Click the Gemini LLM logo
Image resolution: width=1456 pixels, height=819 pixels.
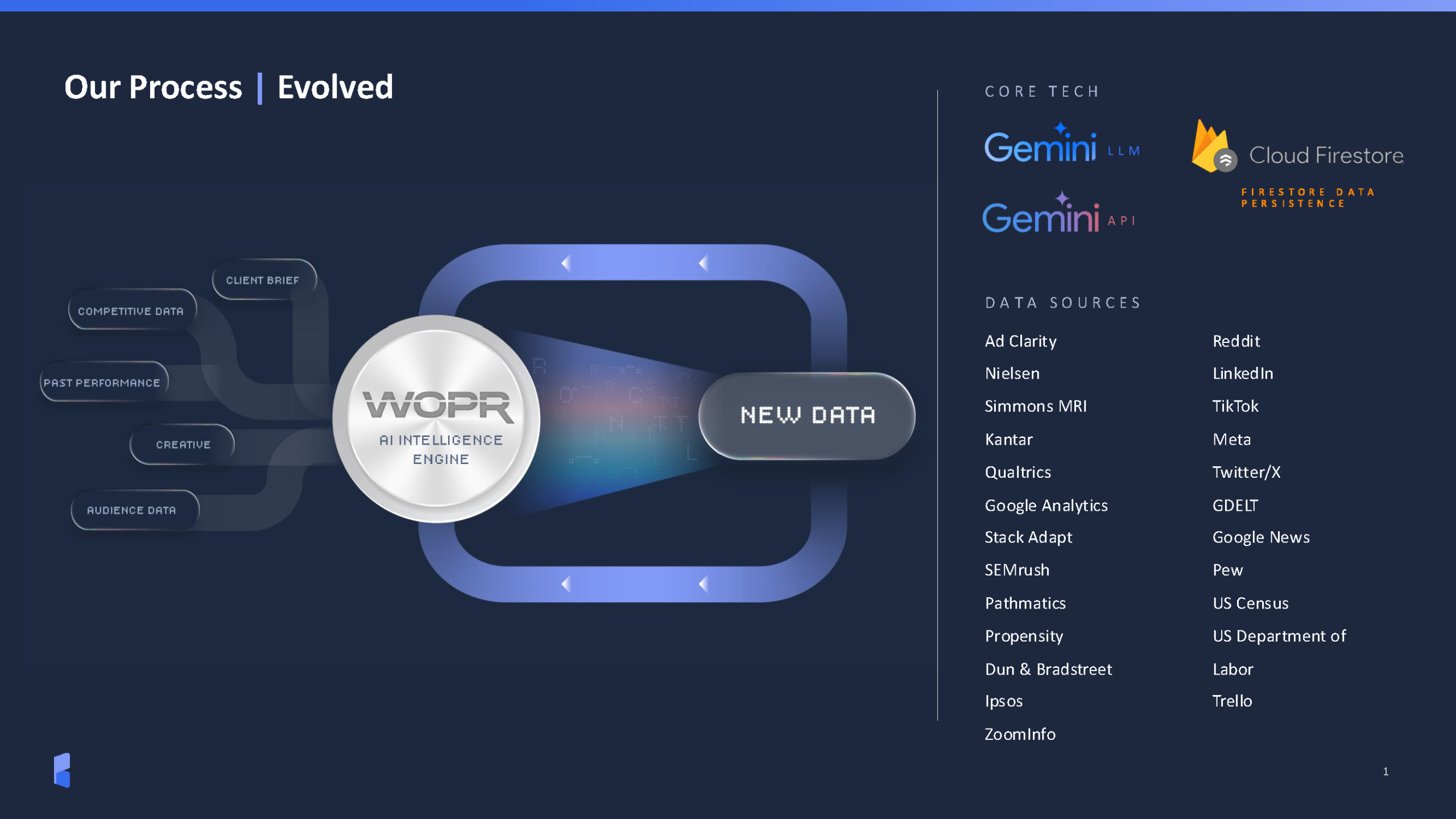pyautogui.click(x=1041, y=146)
